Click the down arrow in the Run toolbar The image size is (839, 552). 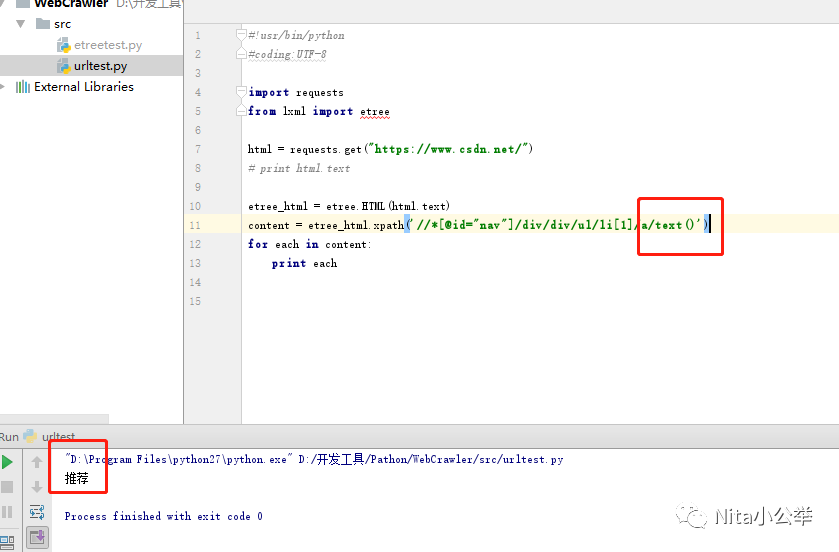click(x=37, y=487)
